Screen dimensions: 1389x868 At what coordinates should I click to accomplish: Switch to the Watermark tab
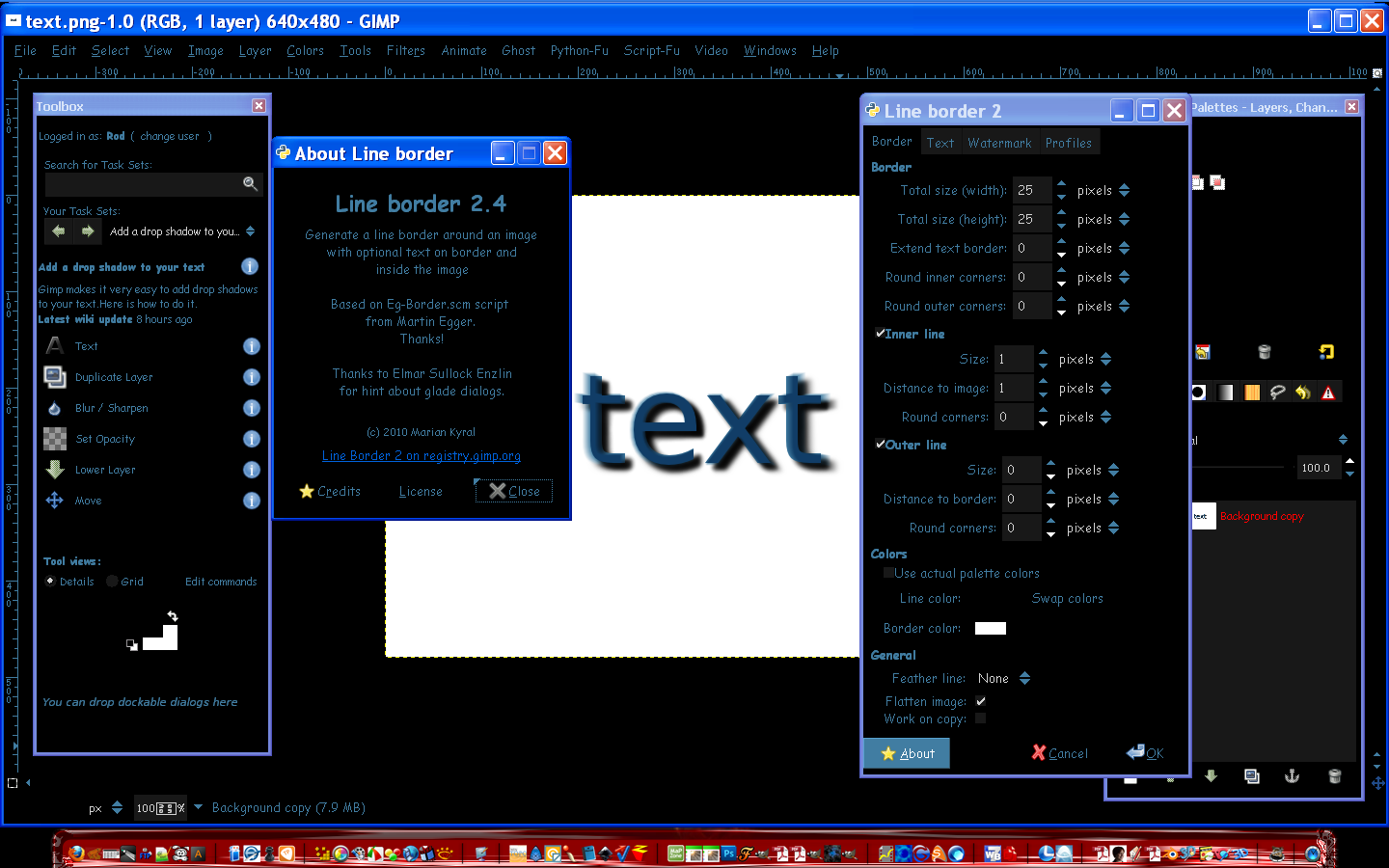click(999, 143)
